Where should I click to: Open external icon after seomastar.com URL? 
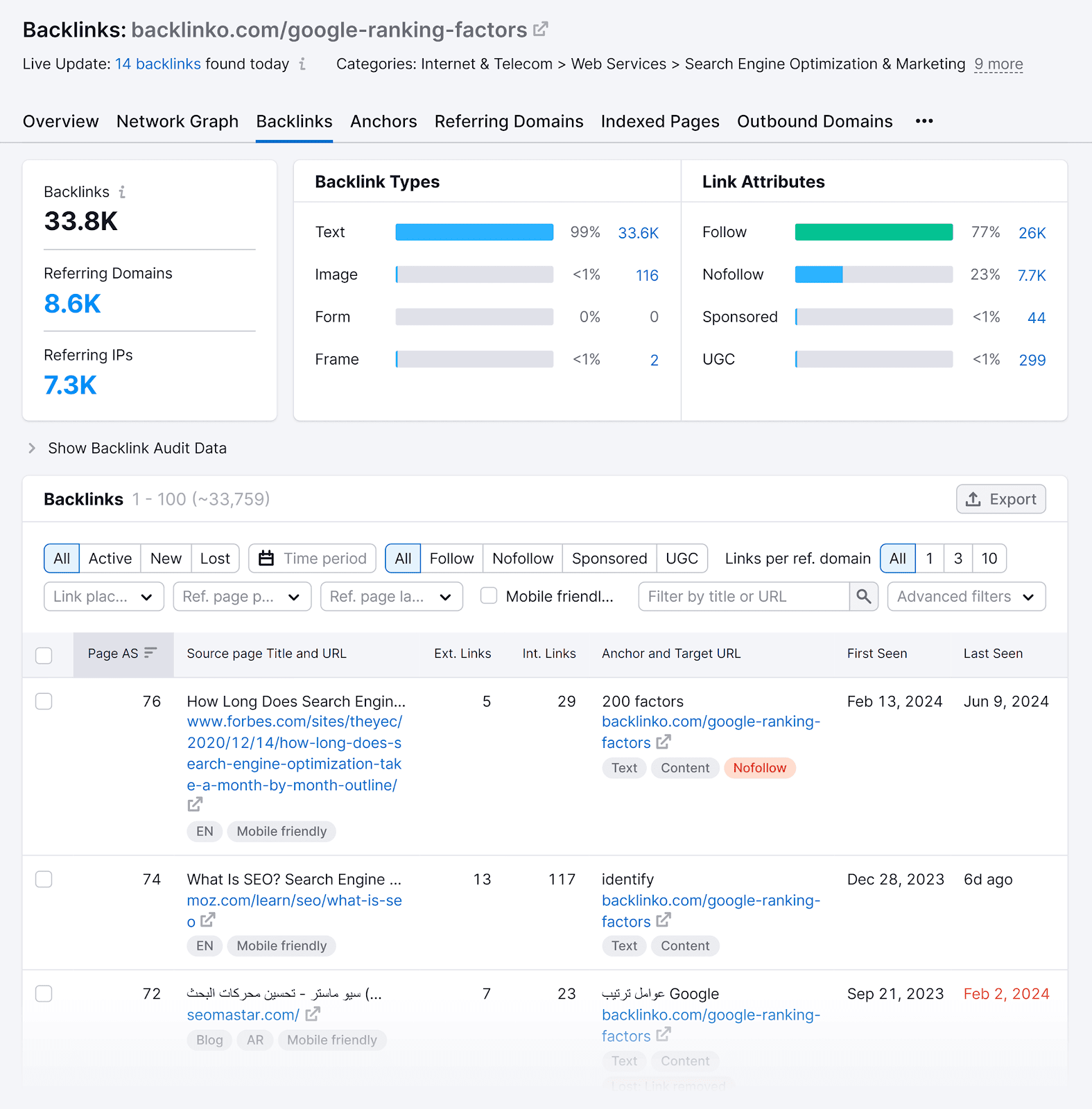(x=313, y=1014)
